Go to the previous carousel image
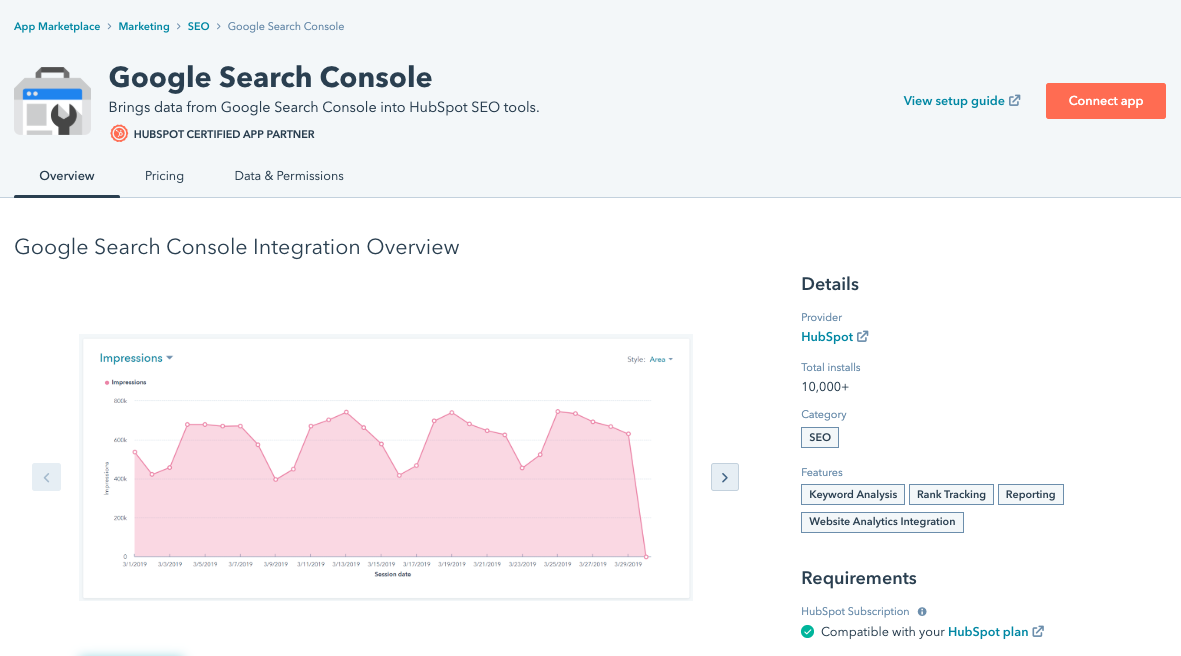The height and width of the screenshot is (656, 1181). coord(47,478)
